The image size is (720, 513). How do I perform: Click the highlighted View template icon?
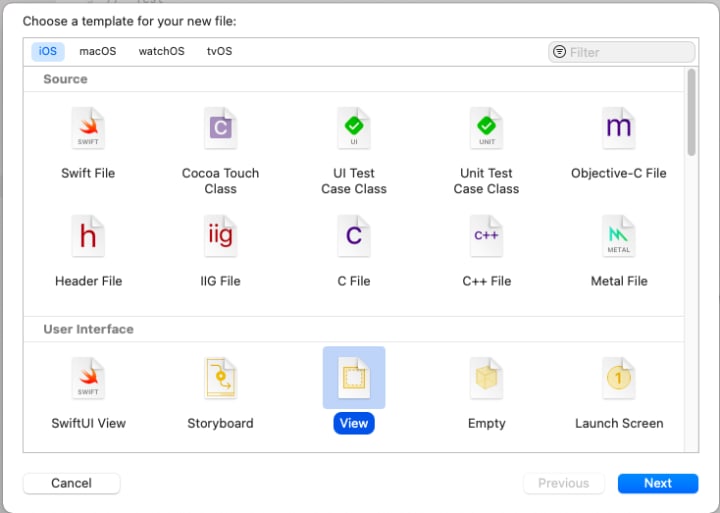[x=354, y=378]
